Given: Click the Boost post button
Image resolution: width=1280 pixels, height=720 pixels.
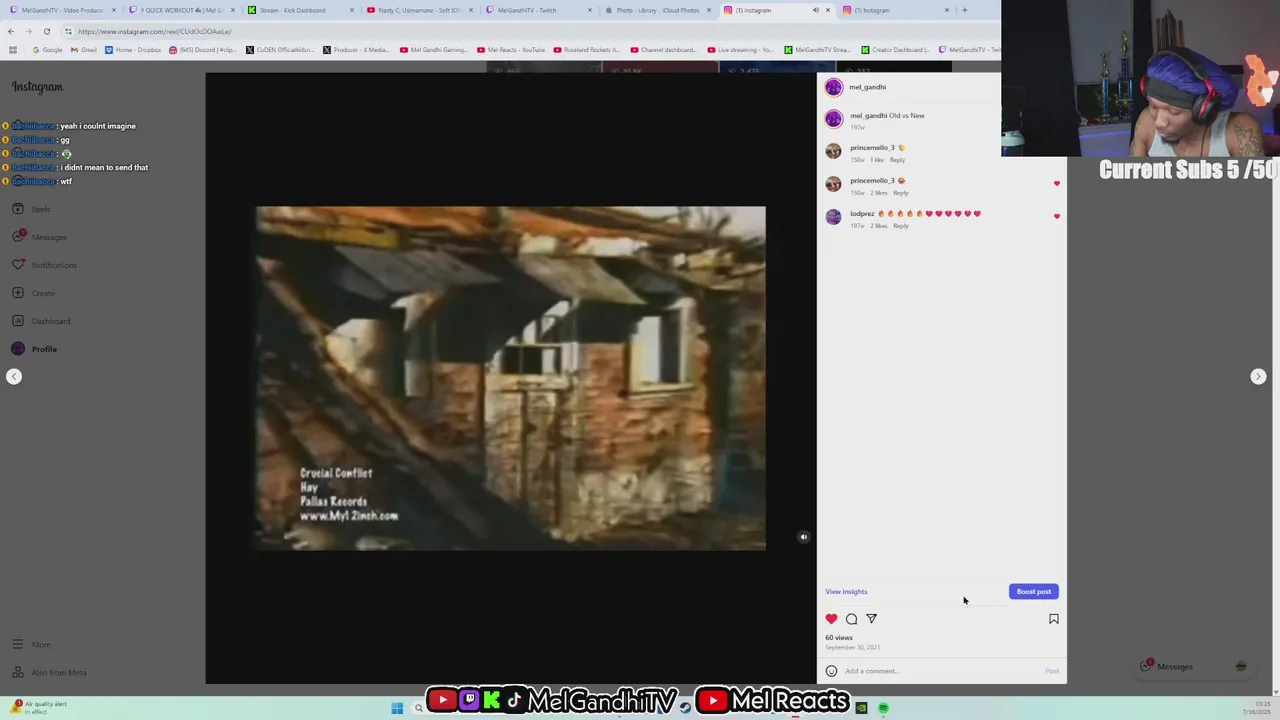Looking at the screenshot, I should pos(1033,591).
